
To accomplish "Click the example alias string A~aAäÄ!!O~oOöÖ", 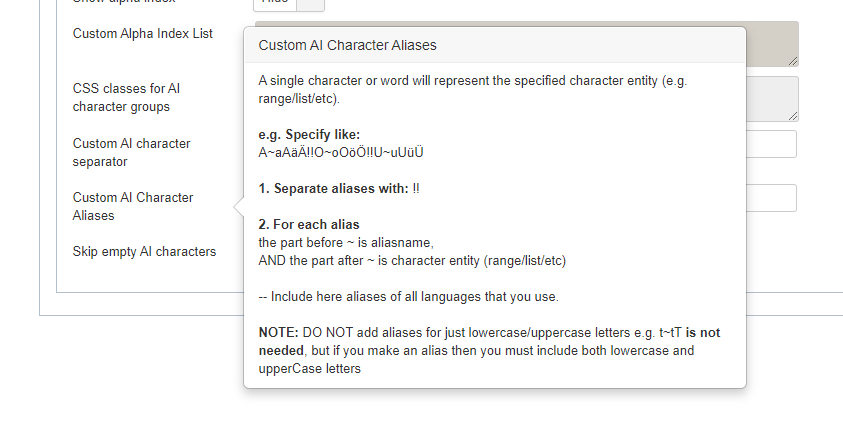I will pyautogui.click(x=341, y=153).
